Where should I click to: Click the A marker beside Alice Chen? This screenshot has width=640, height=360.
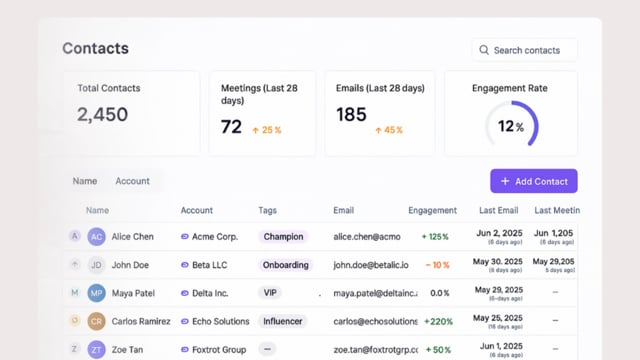(x=75, y=236)
